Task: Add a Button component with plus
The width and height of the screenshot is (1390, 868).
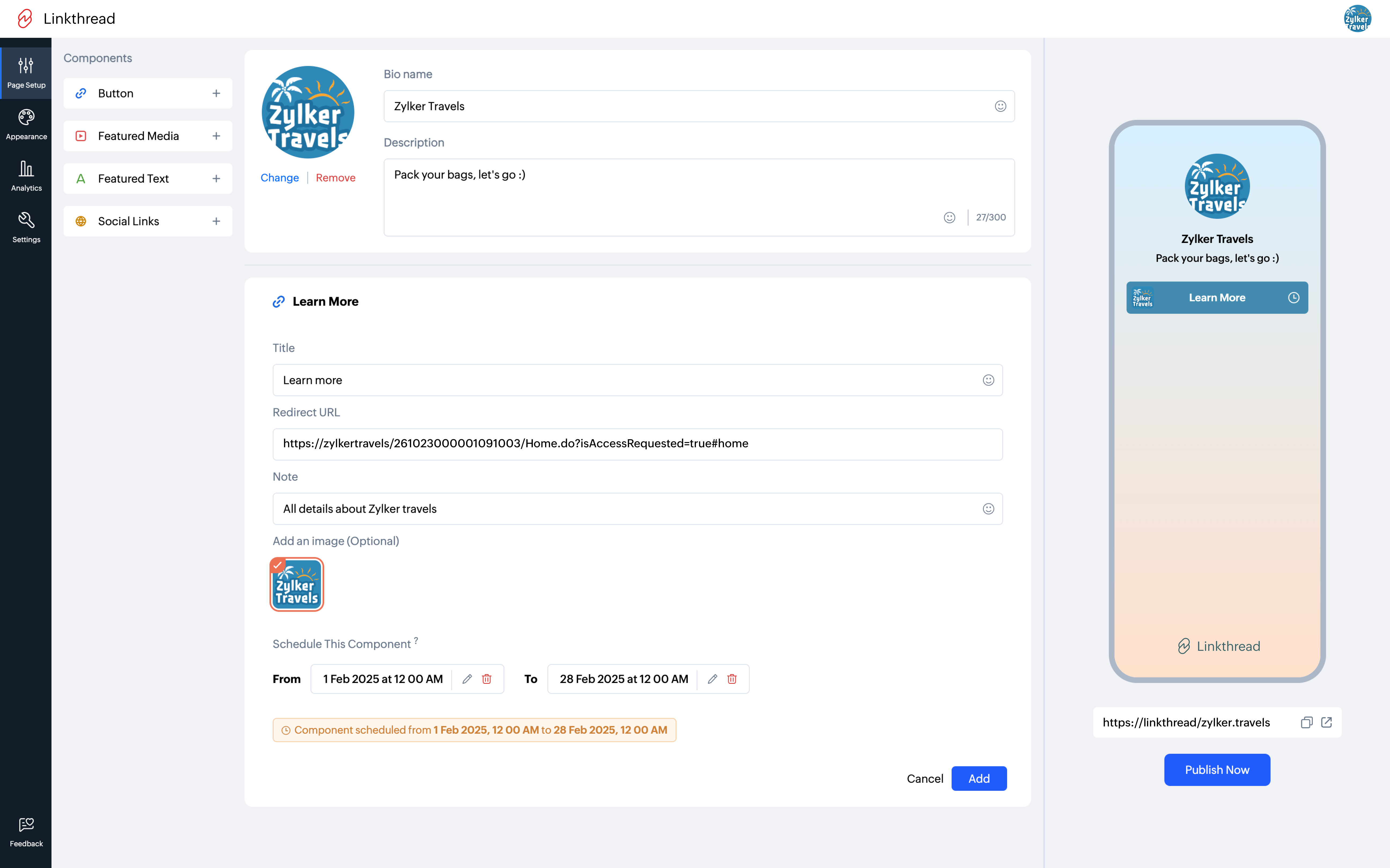Action: click(x=216, y=94)
